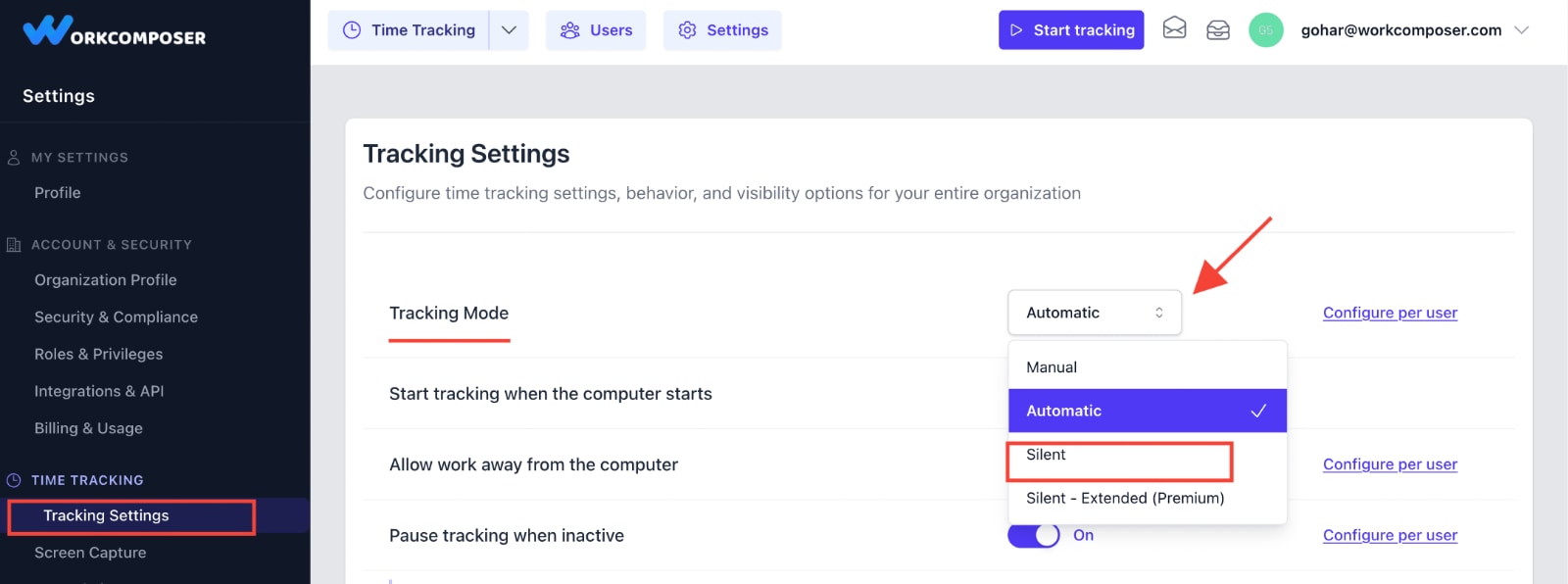Click the ACCOUNT & SECURITY section header
This screenshot has width=1568, height=584.
[112, 245]
